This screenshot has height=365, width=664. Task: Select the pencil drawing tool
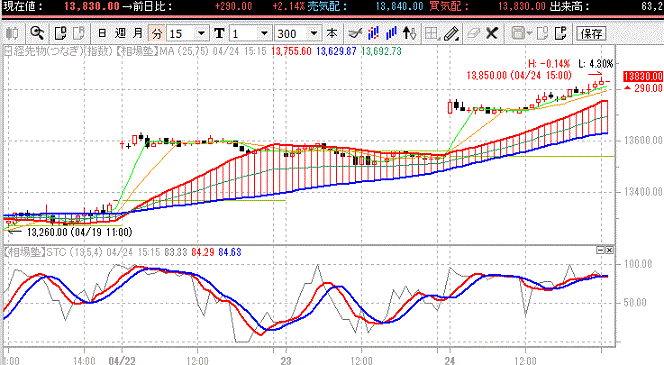click(x=452, y=33)
